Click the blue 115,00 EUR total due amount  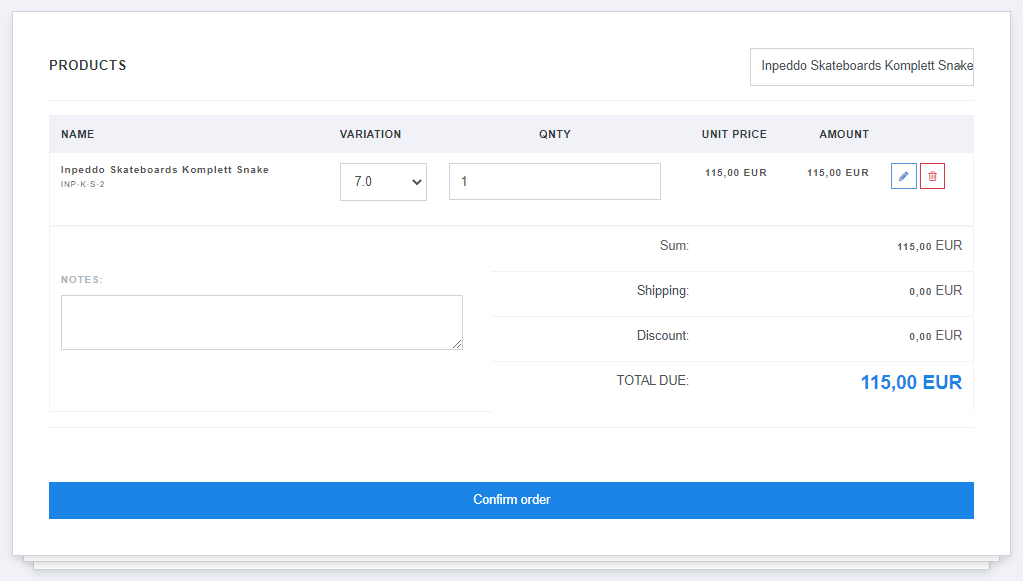click(x=911, y=382)
